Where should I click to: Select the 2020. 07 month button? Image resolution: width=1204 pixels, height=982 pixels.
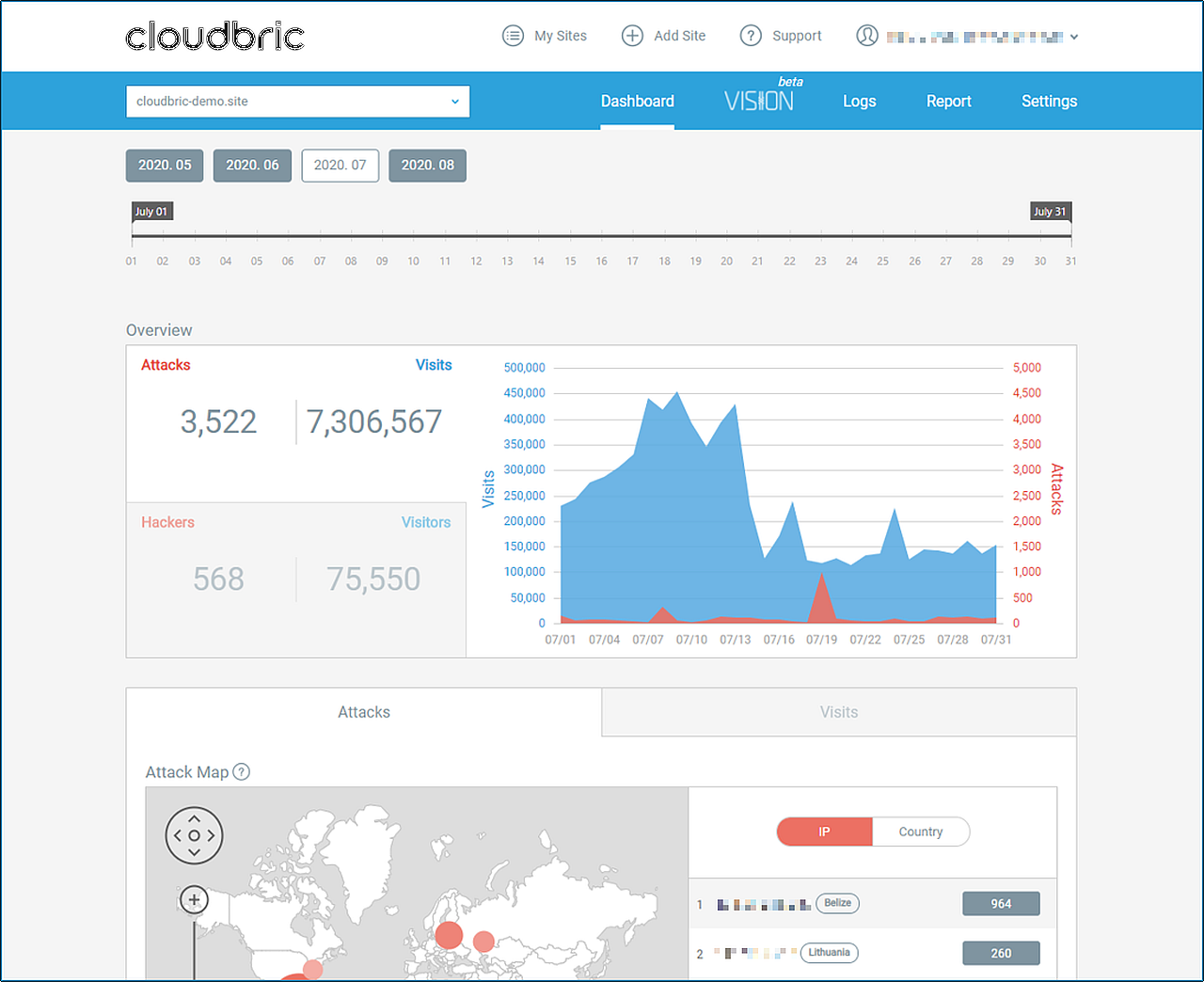341,166
